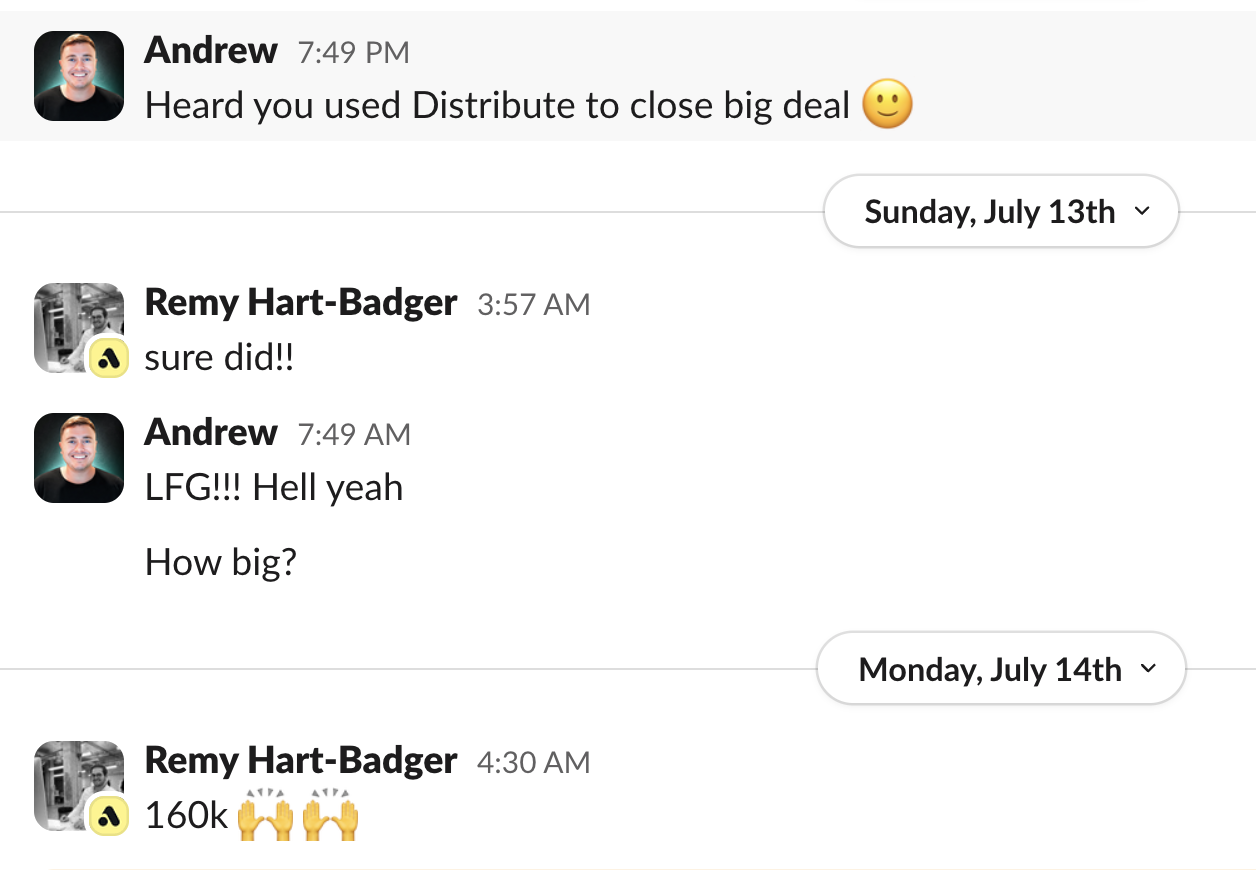Open the Monday, July 14th date dropdown
Viewport: 1256px width, 870px height.
point(1000,669)
